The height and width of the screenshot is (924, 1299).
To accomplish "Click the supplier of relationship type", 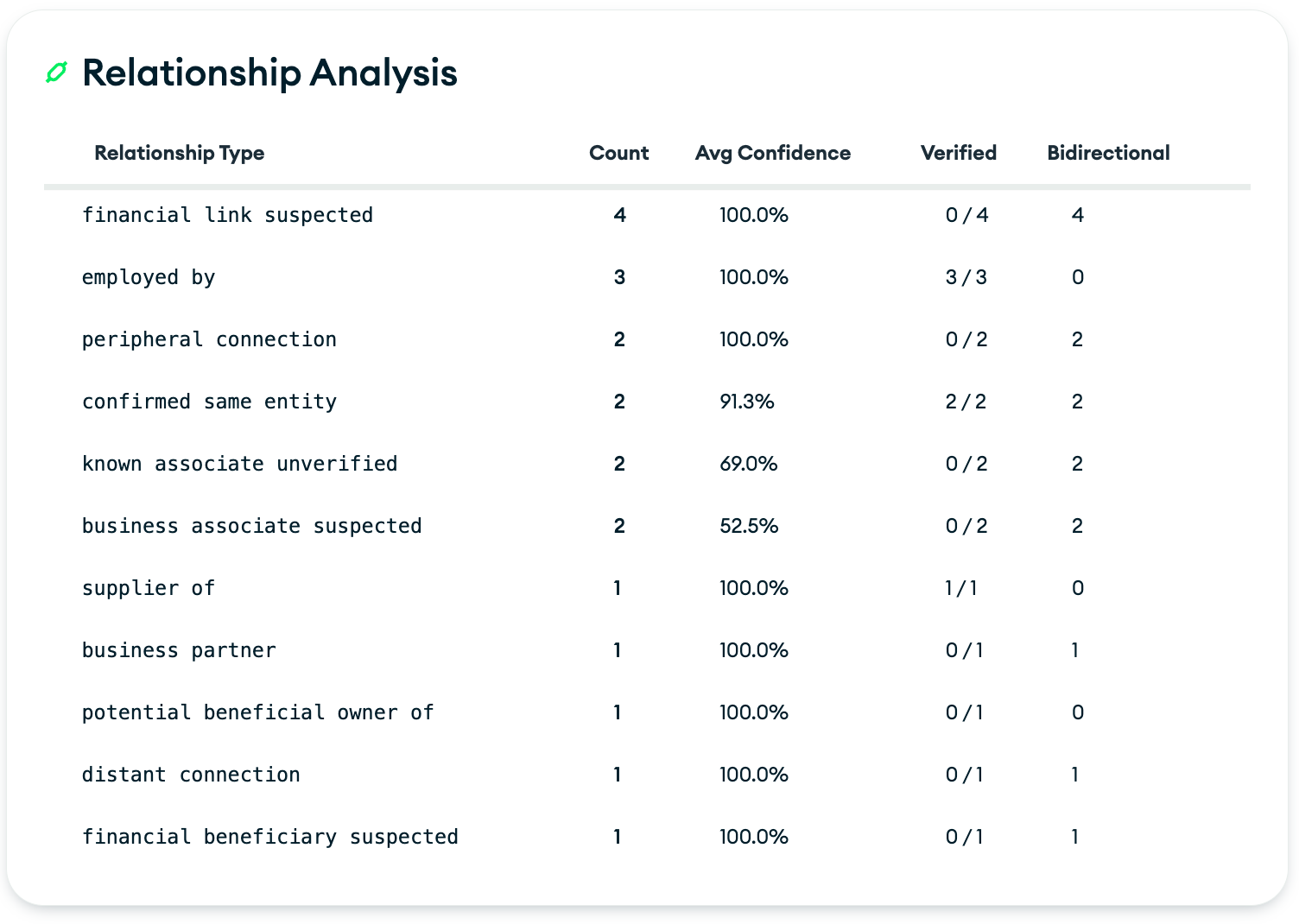I will click(149, 588).
